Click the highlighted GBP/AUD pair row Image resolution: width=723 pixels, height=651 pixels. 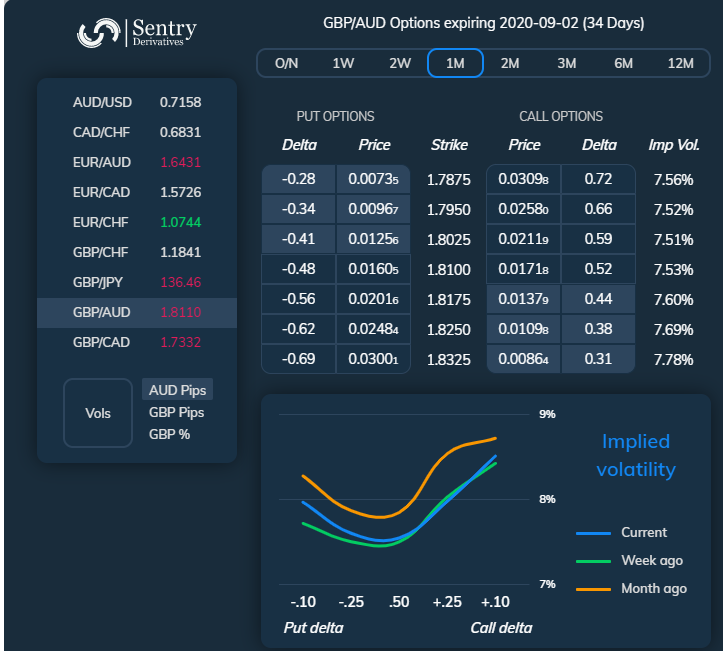tap(137, 313)
